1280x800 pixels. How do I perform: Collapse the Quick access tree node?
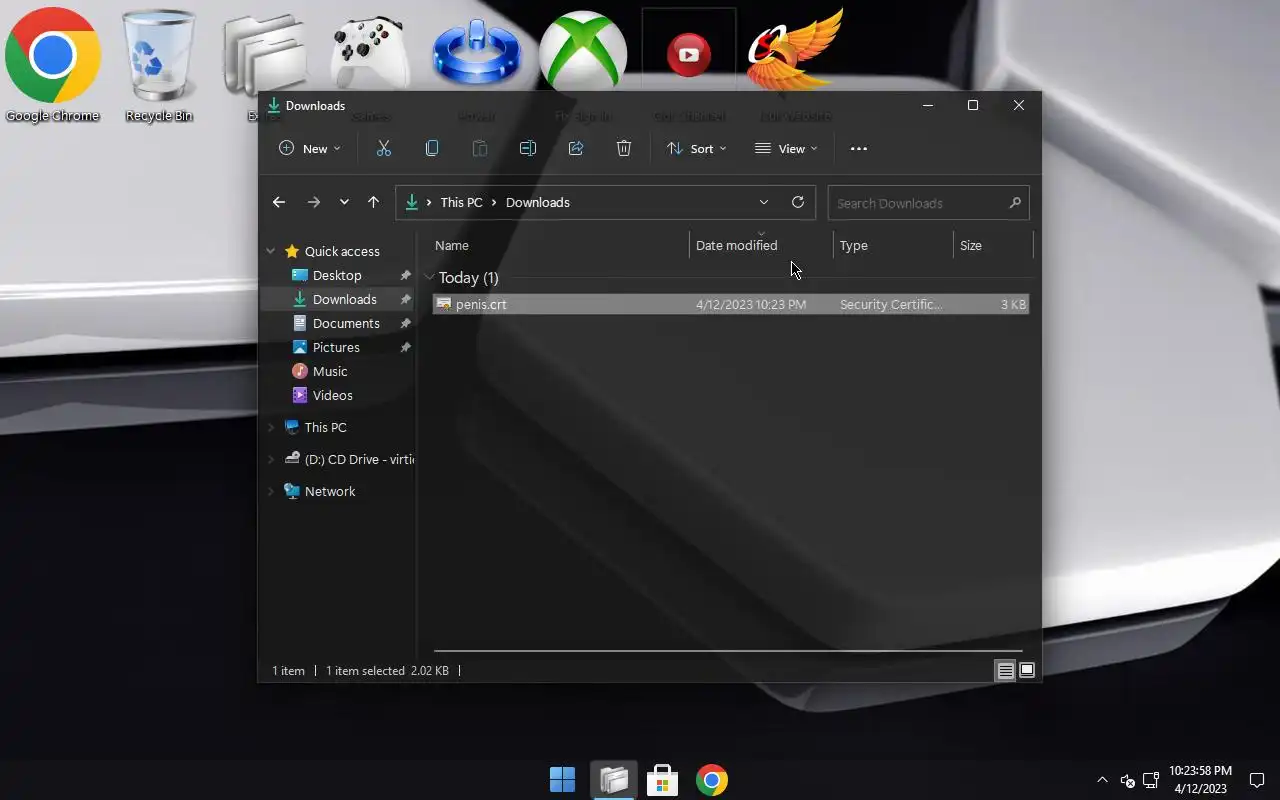point(270,251)
